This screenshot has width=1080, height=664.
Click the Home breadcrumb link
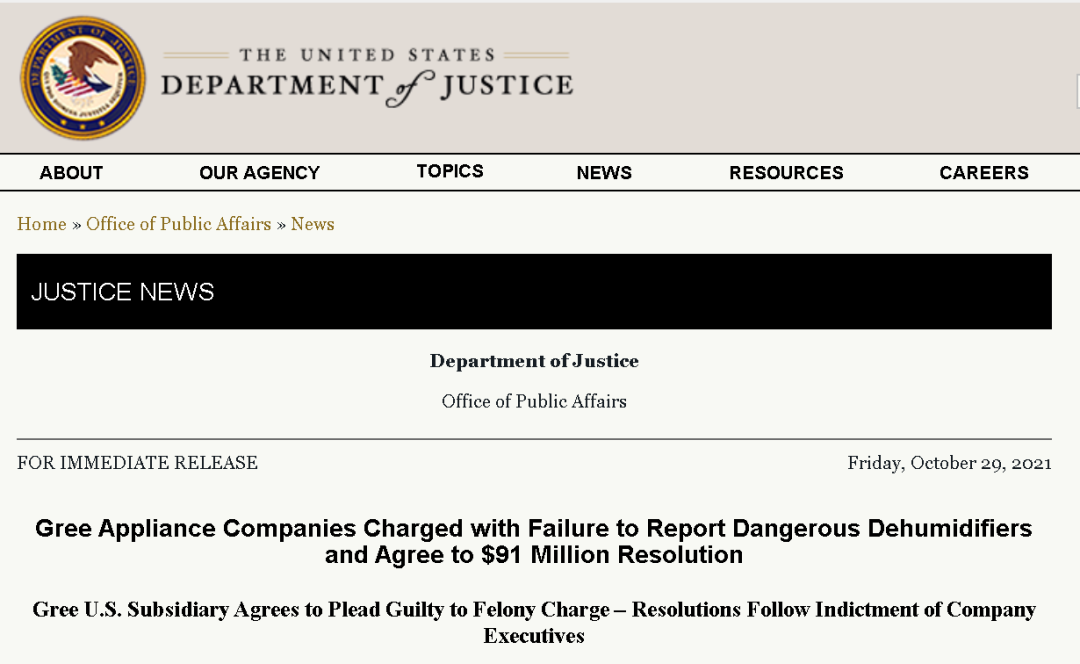coord(41,224)
